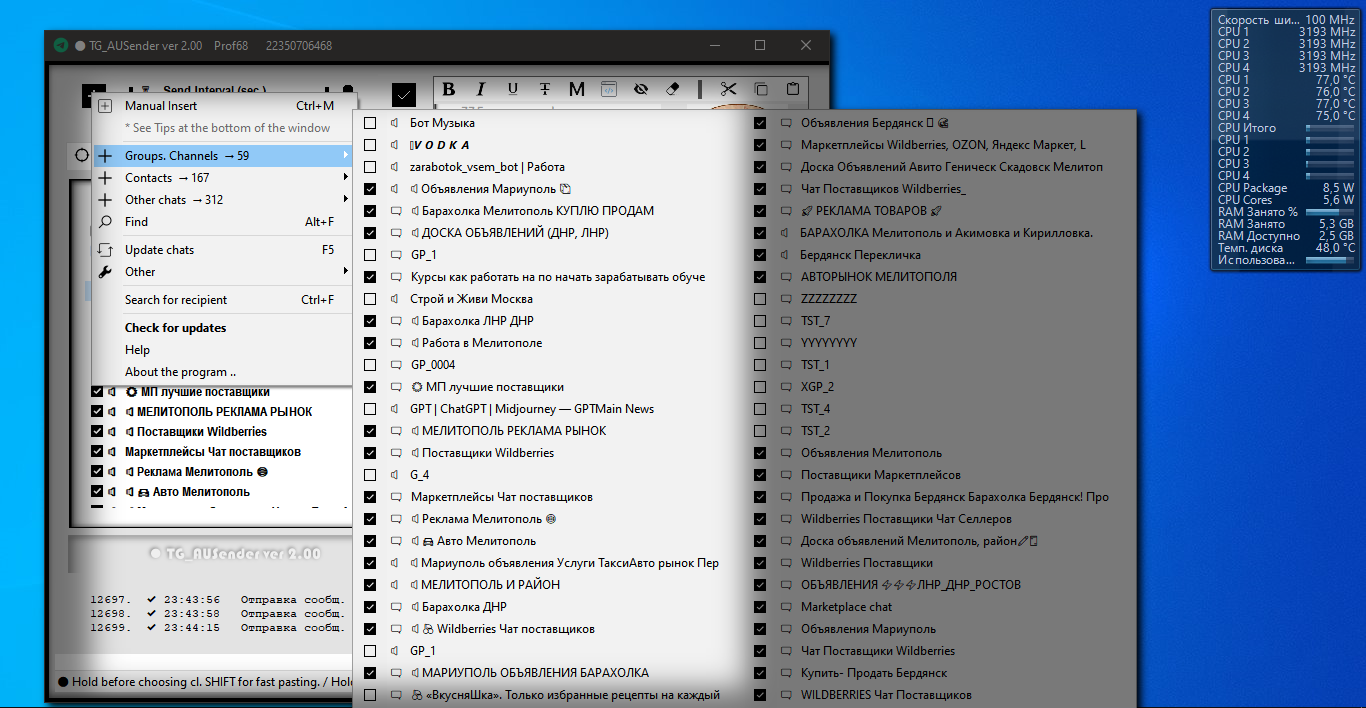
Task: Apply bold formatting in the message toolbar
Action: pos(449,89)
